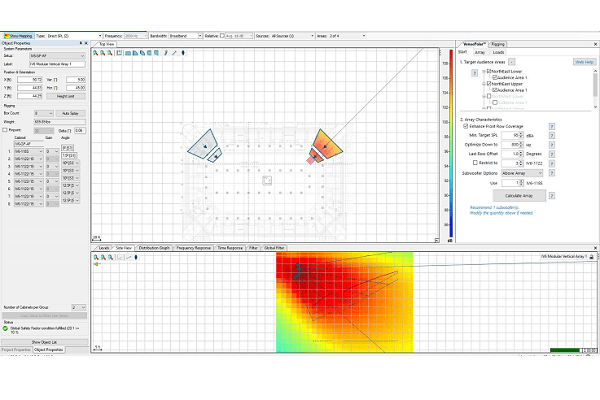Open help for Optimize Down to
600x400 pixels.
click(552, 145)
